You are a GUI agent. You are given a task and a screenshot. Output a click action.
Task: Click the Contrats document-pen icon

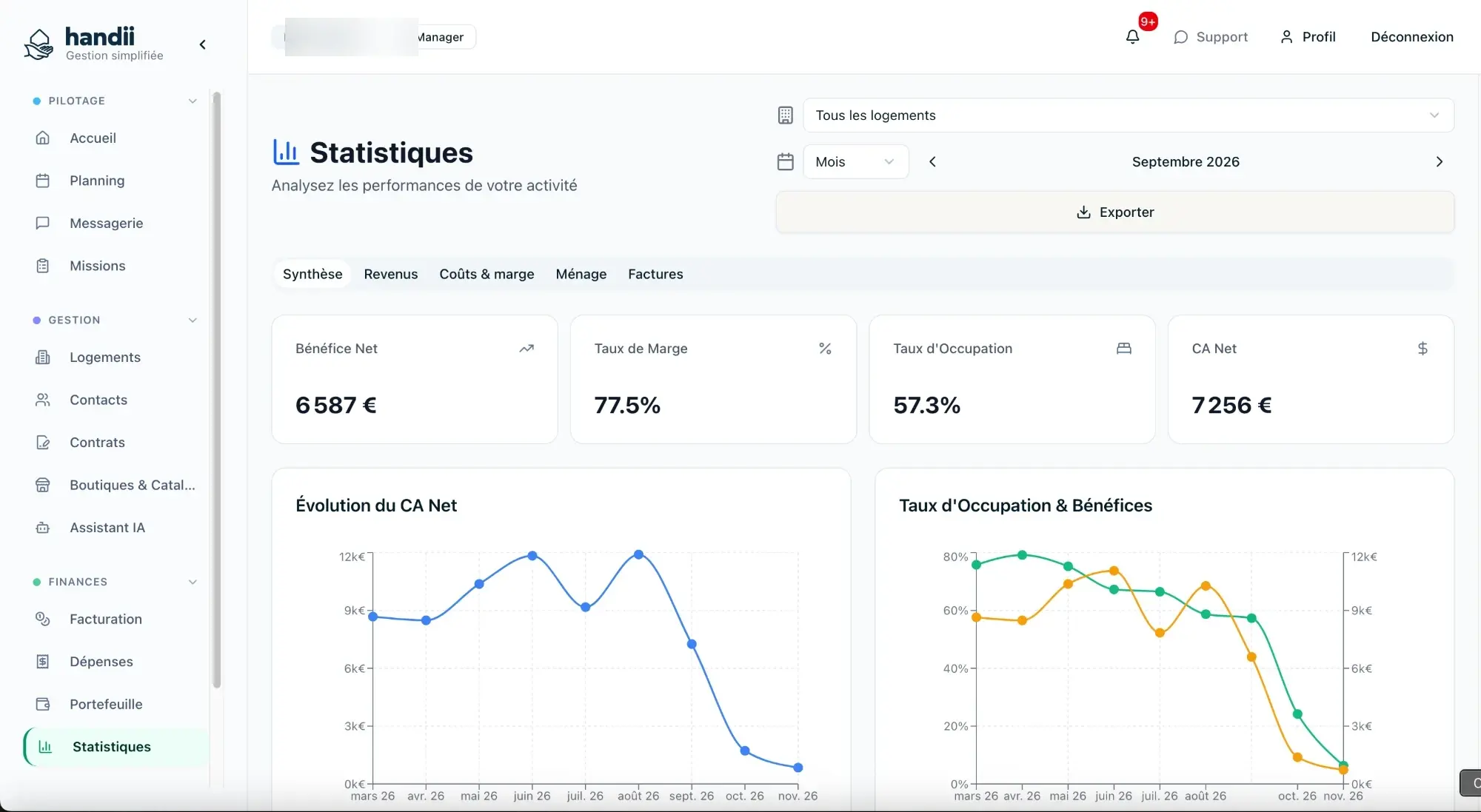pos(43,443)
